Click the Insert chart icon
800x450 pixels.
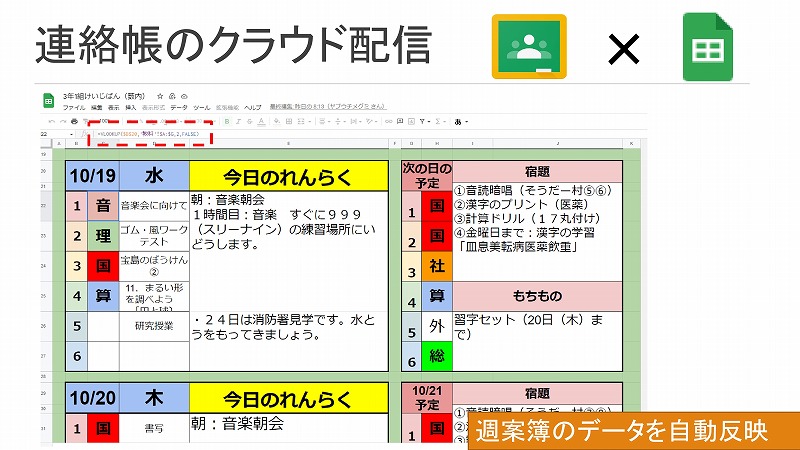pyautogui.click(x=411, y=121)
